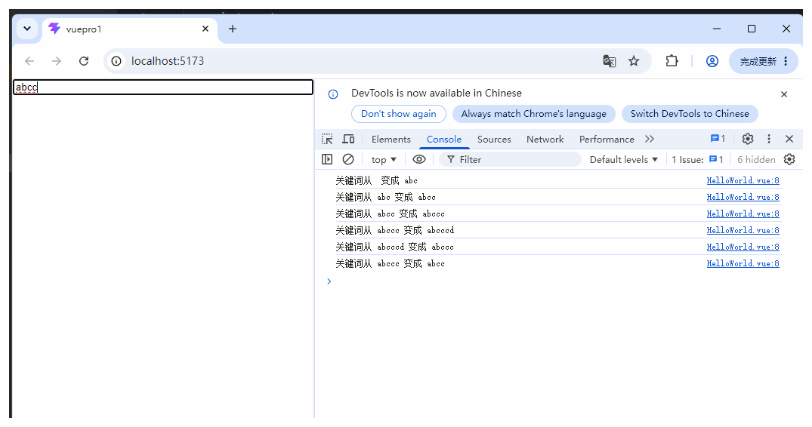Switch to the Sources panel
The height and width of the screenshot is (427, 812).
click(494, 139)
